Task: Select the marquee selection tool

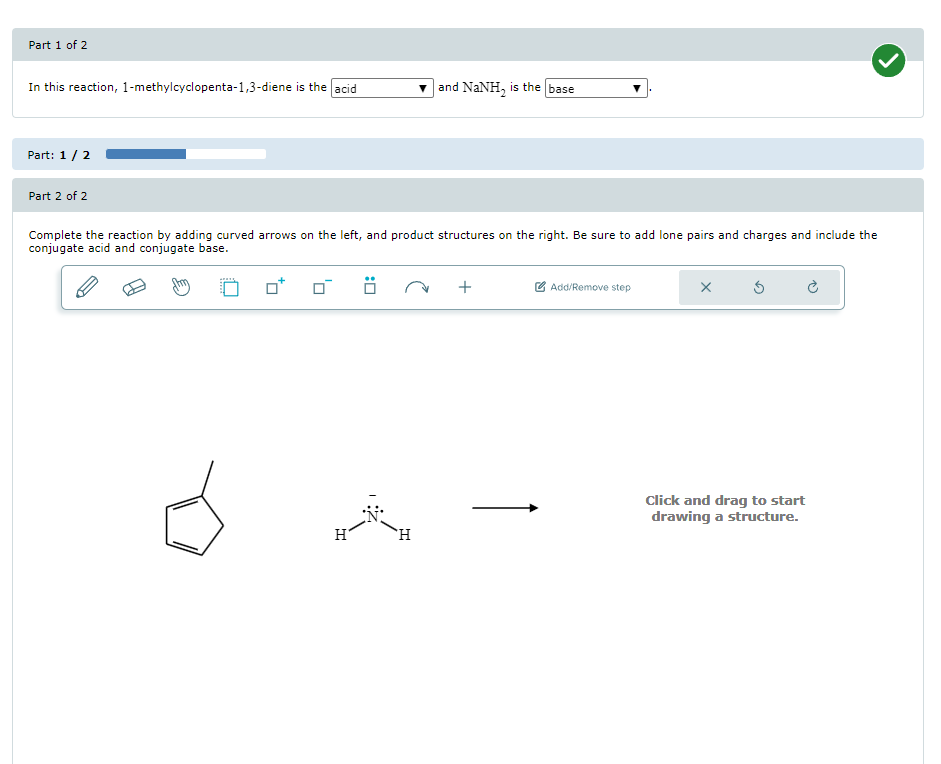Action: coord(229,287)
